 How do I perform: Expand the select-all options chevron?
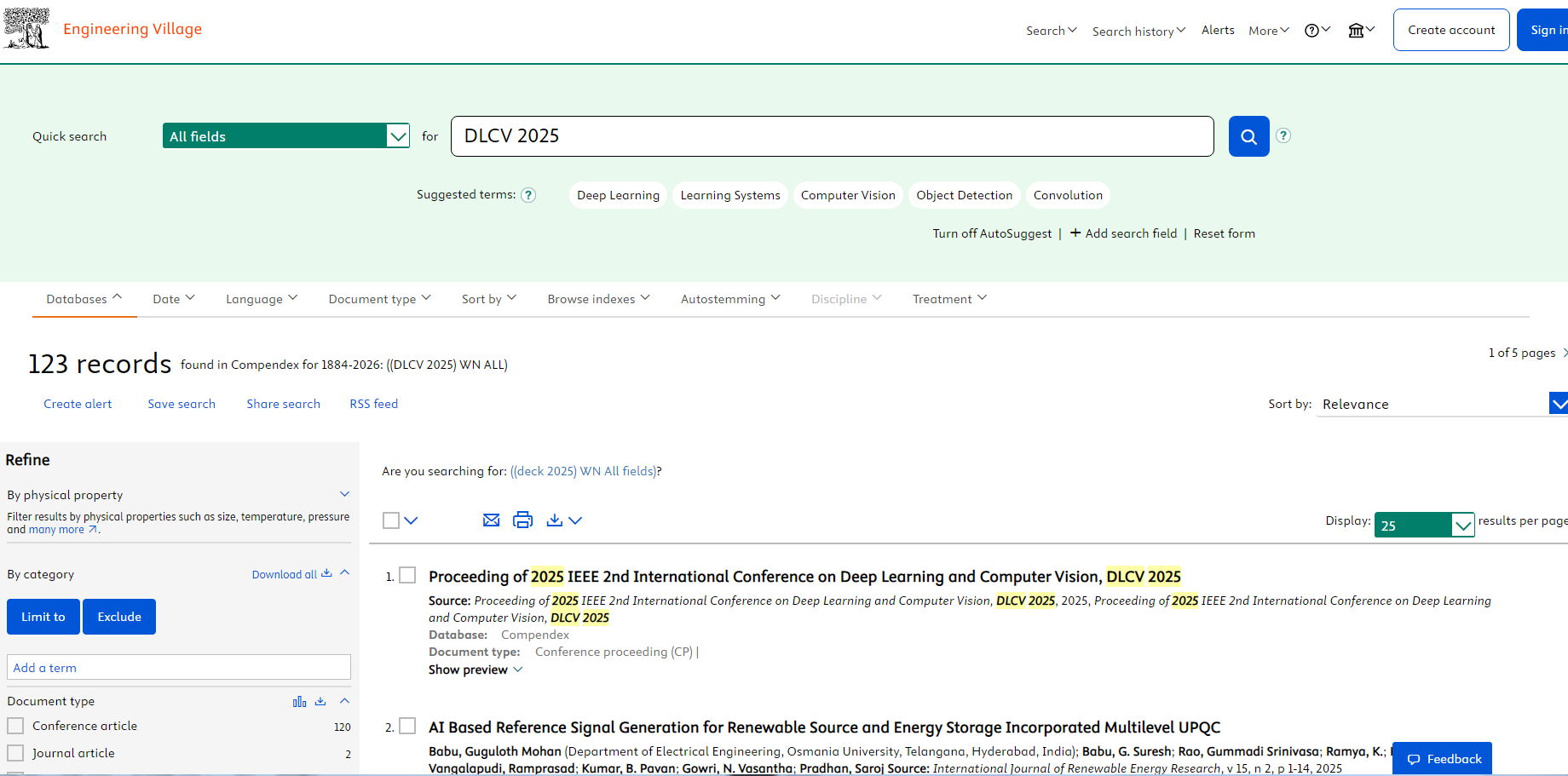(411, 520)
